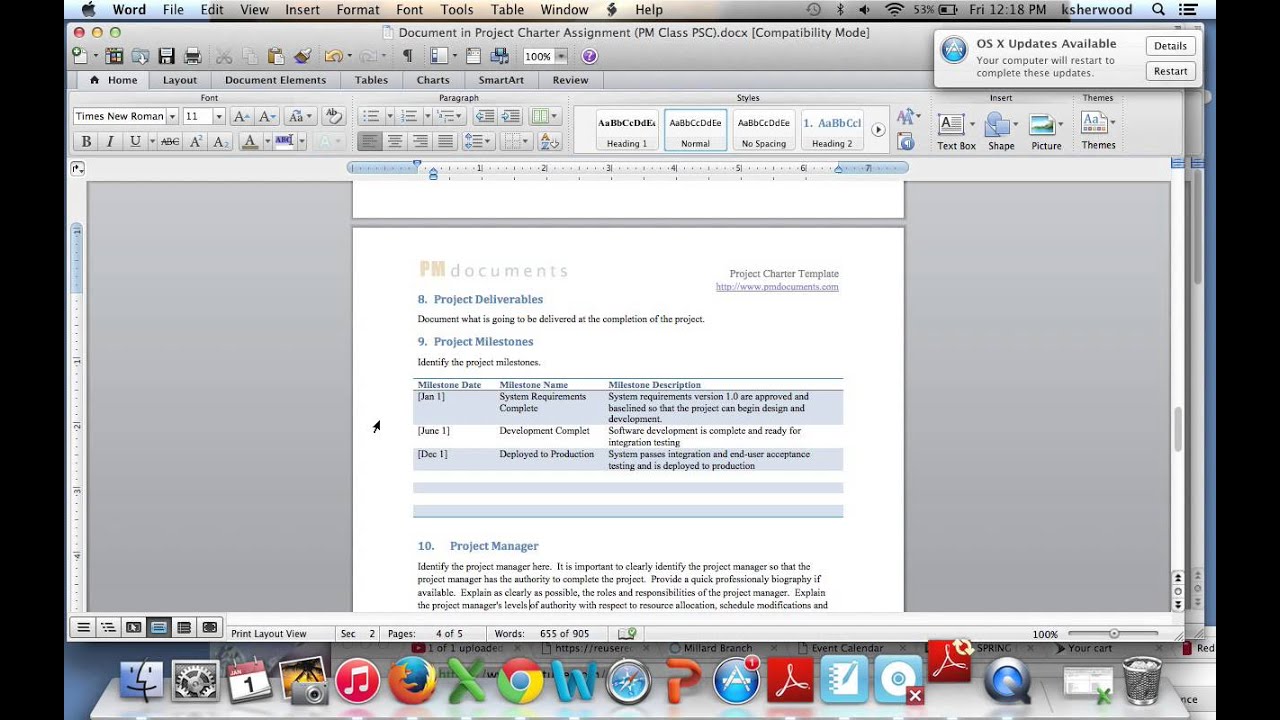
Task: Switch to Outline view in the status bar
Action: [108, 628]
